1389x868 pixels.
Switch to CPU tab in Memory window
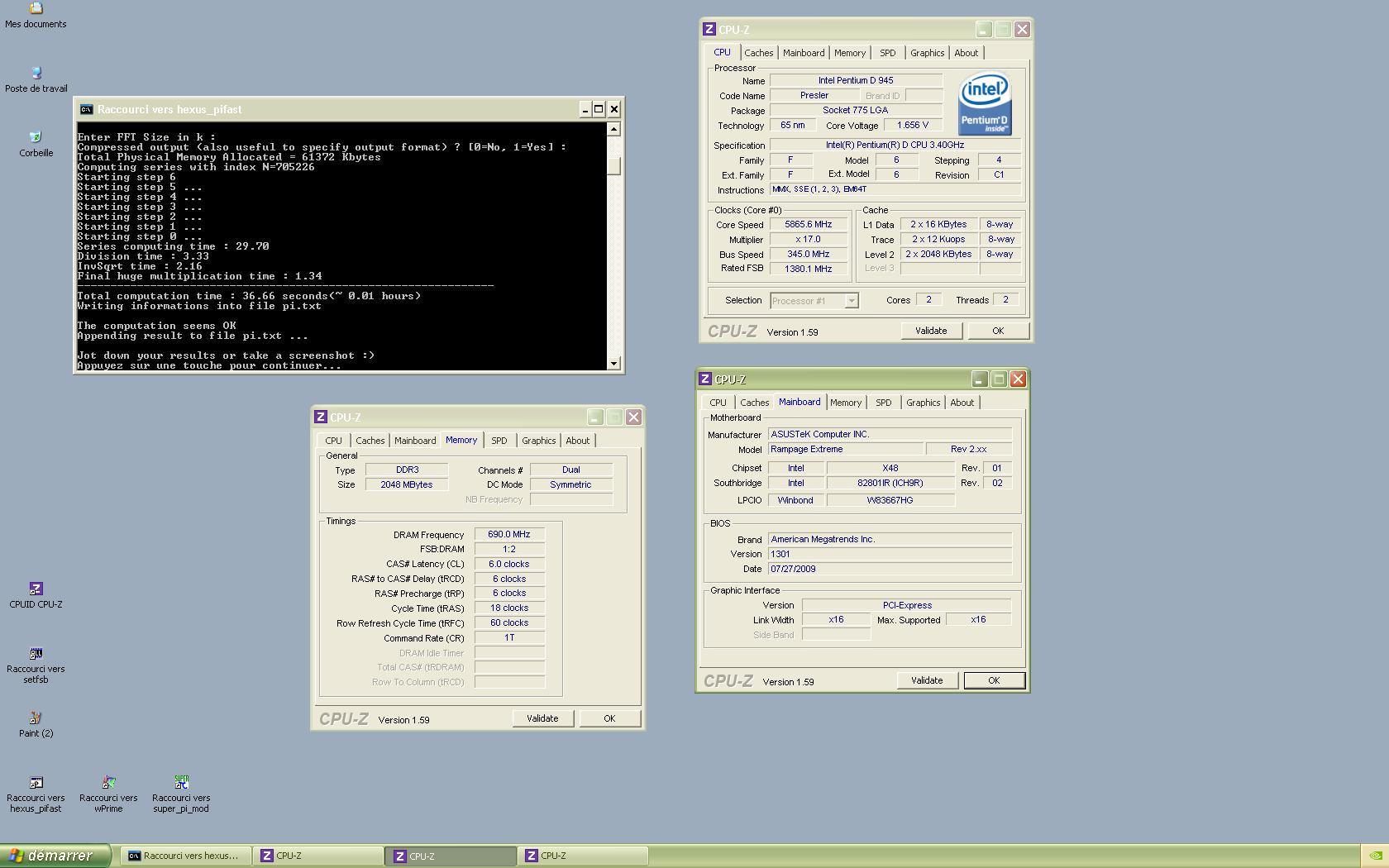pos(334,441)
